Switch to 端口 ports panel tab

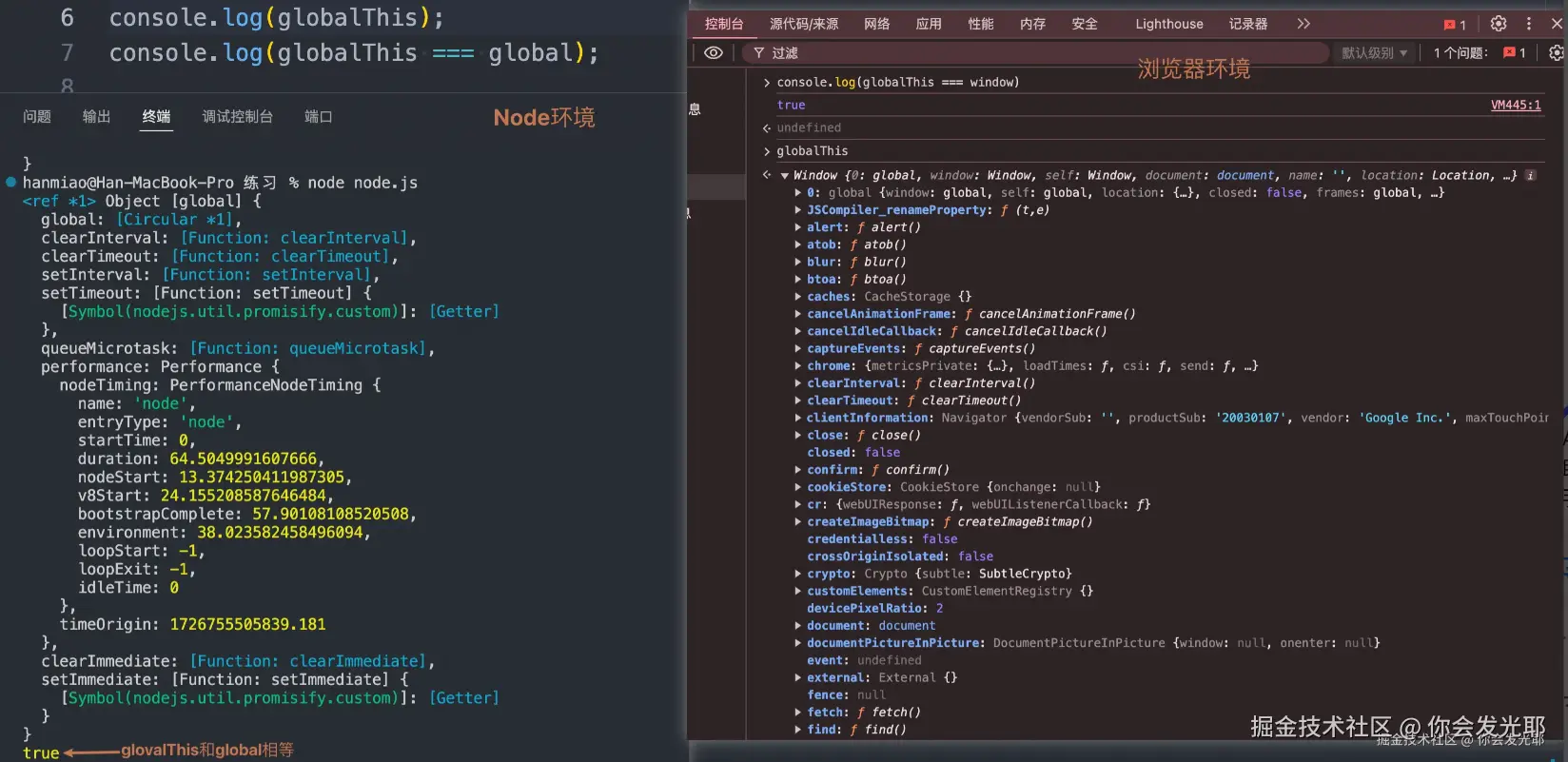319,117
